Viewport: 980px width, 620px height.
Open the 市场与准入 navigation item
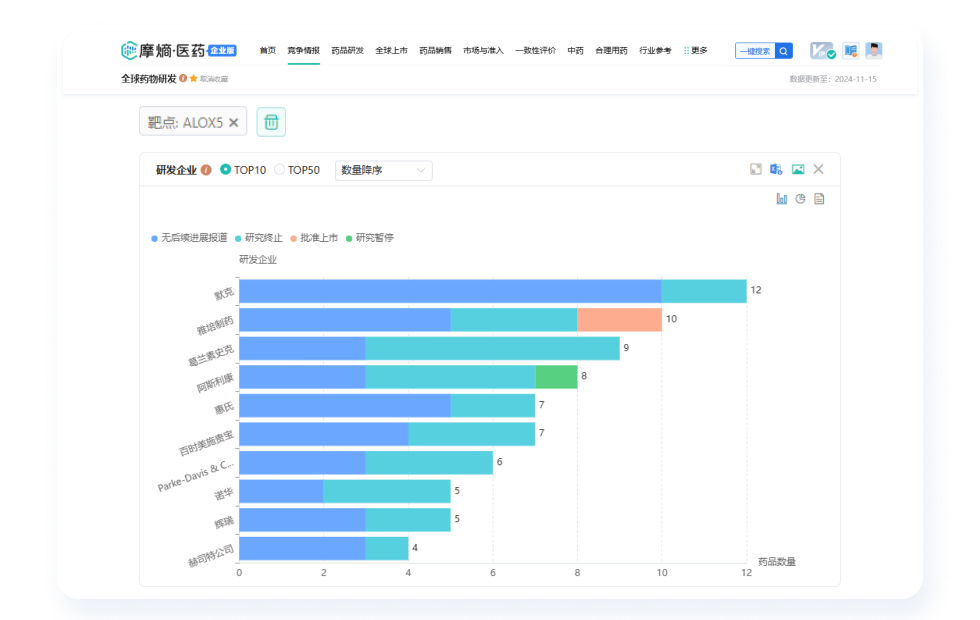tap(483, 51)
